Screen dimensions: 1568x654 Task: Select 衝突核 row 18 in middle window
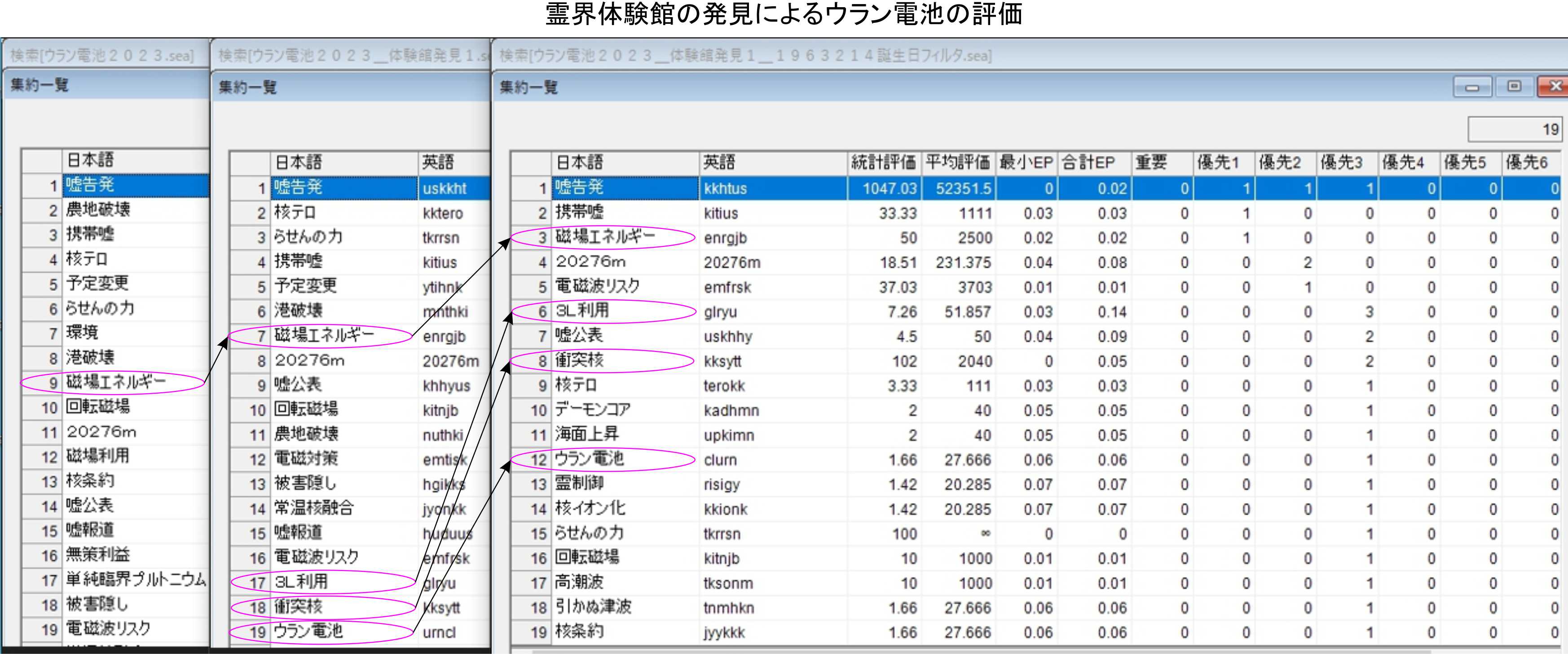361,607
